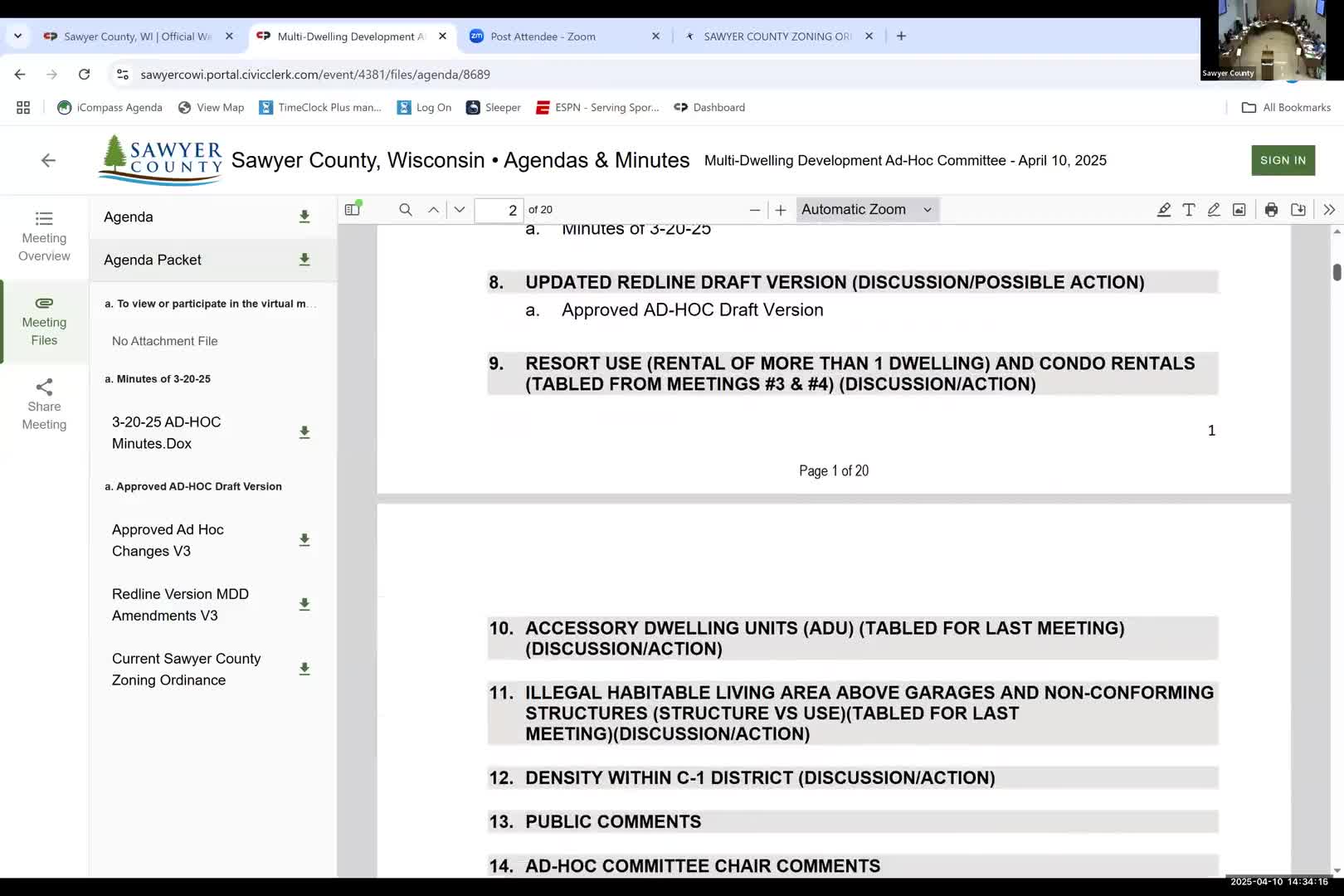Print the PDF document
Viewport: 1344px width, 896px height.
(x=1271, y=210)
